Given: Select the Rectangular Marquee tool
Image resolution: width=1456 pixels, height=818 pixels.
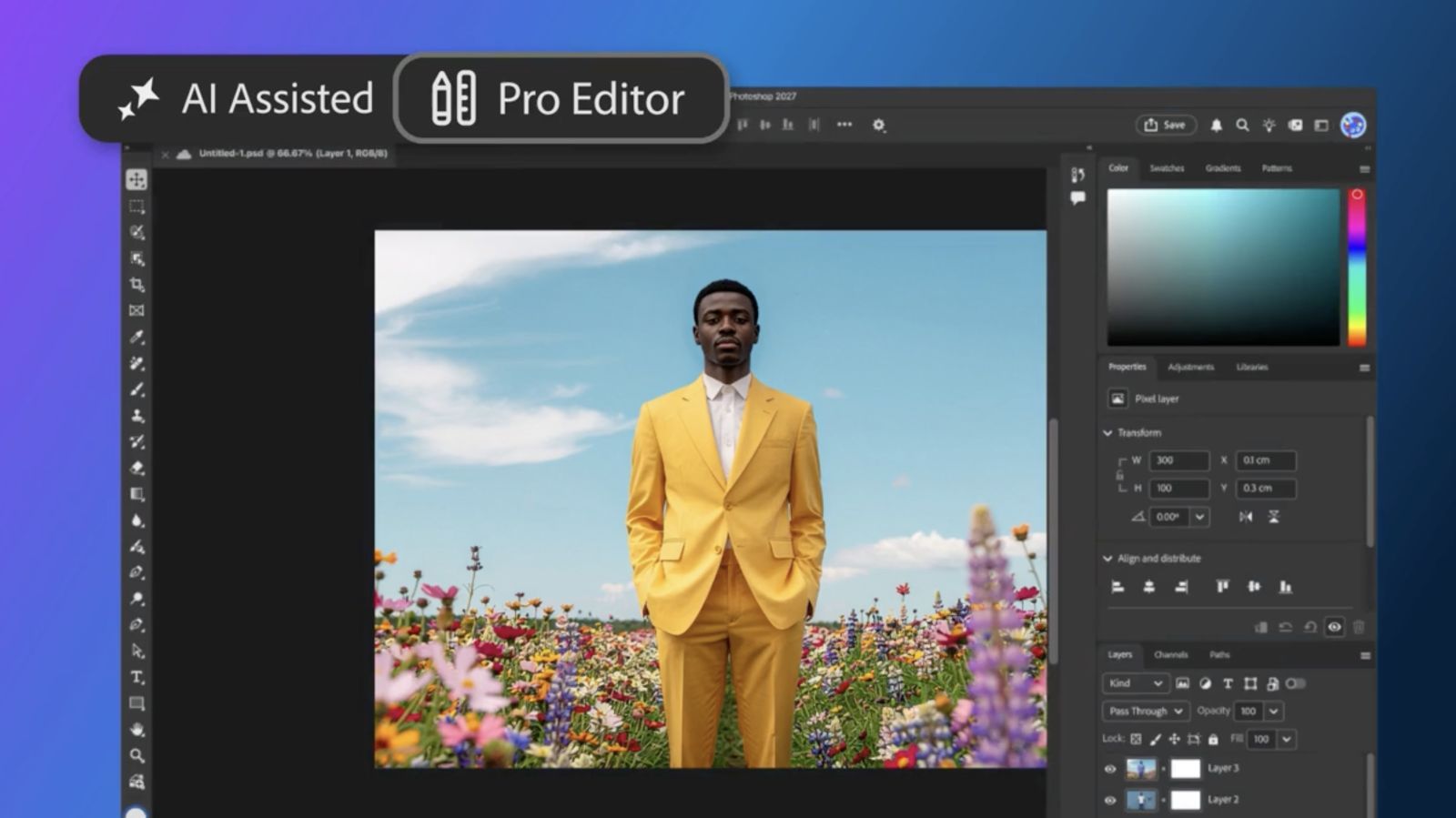Looking at the screenshot, I should click(136, 206).
